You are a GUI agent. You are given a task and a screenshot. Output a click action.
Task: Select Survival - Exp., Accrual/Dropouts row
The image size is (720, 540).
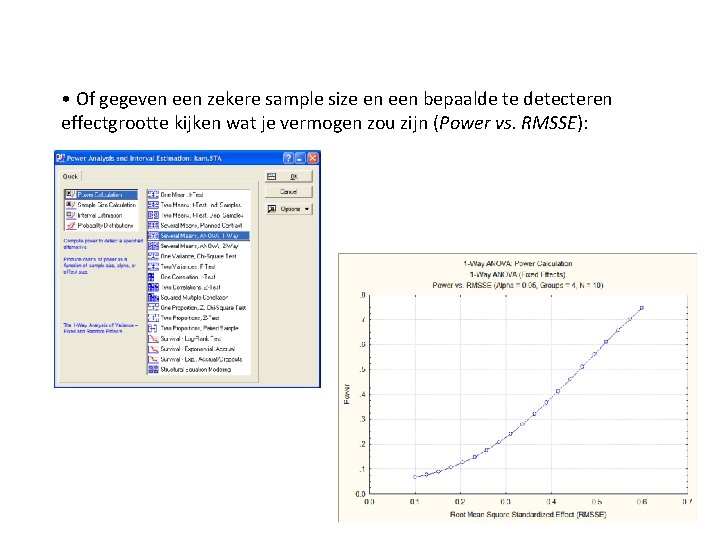tap(198, 359)
